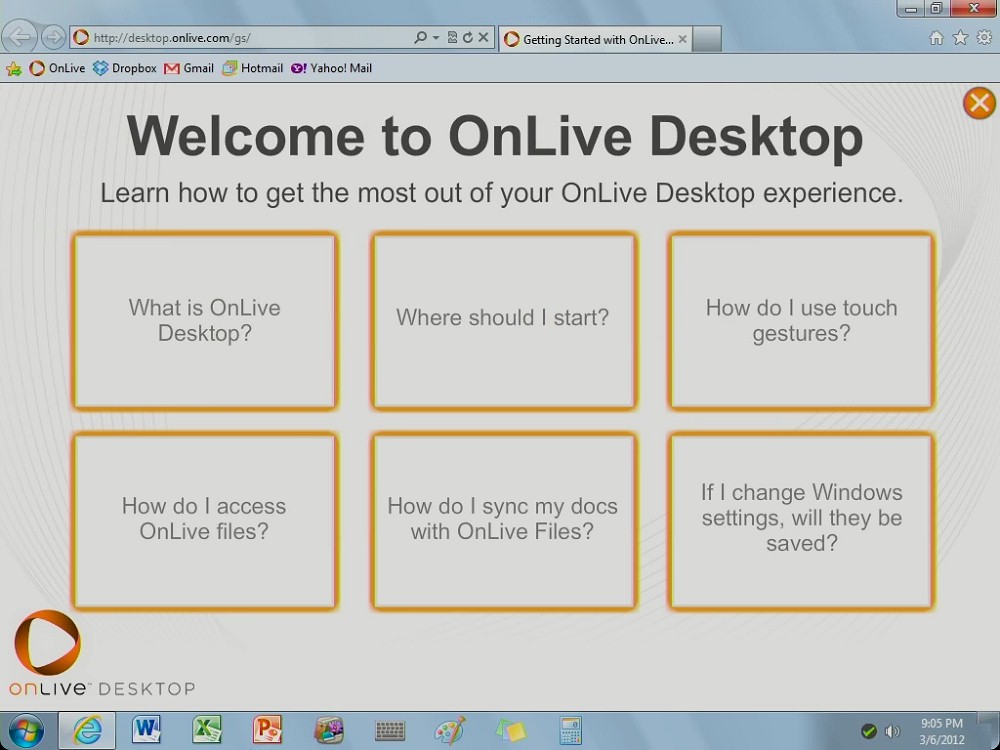Open browser Tools gear icon
This screenshot has height=750, width=1000.
tap(984, 38)
